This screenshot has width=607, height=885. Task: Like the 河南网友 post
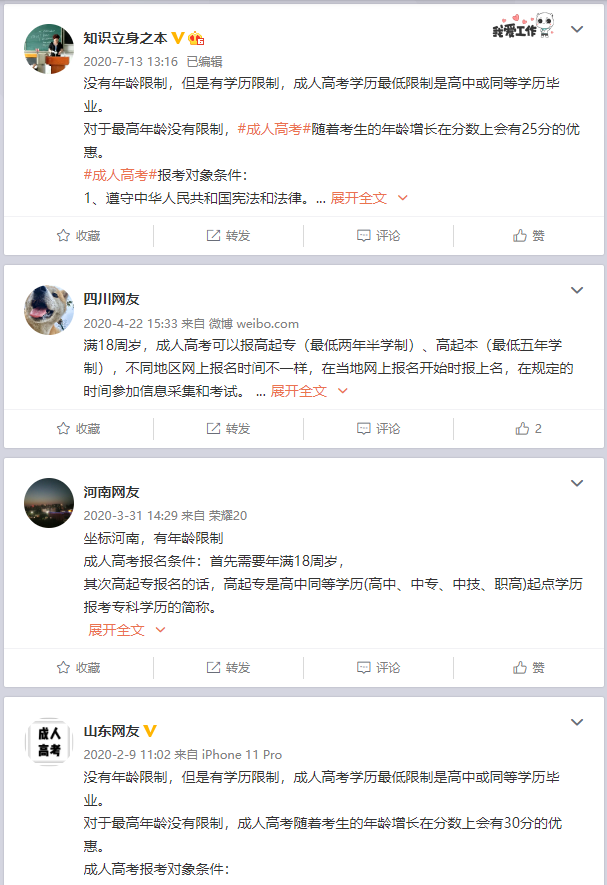click(520, 667)
